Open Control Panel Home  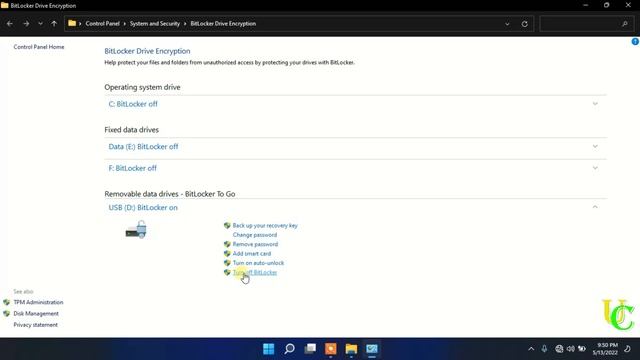pyautogui.click(x=39, y=47)
